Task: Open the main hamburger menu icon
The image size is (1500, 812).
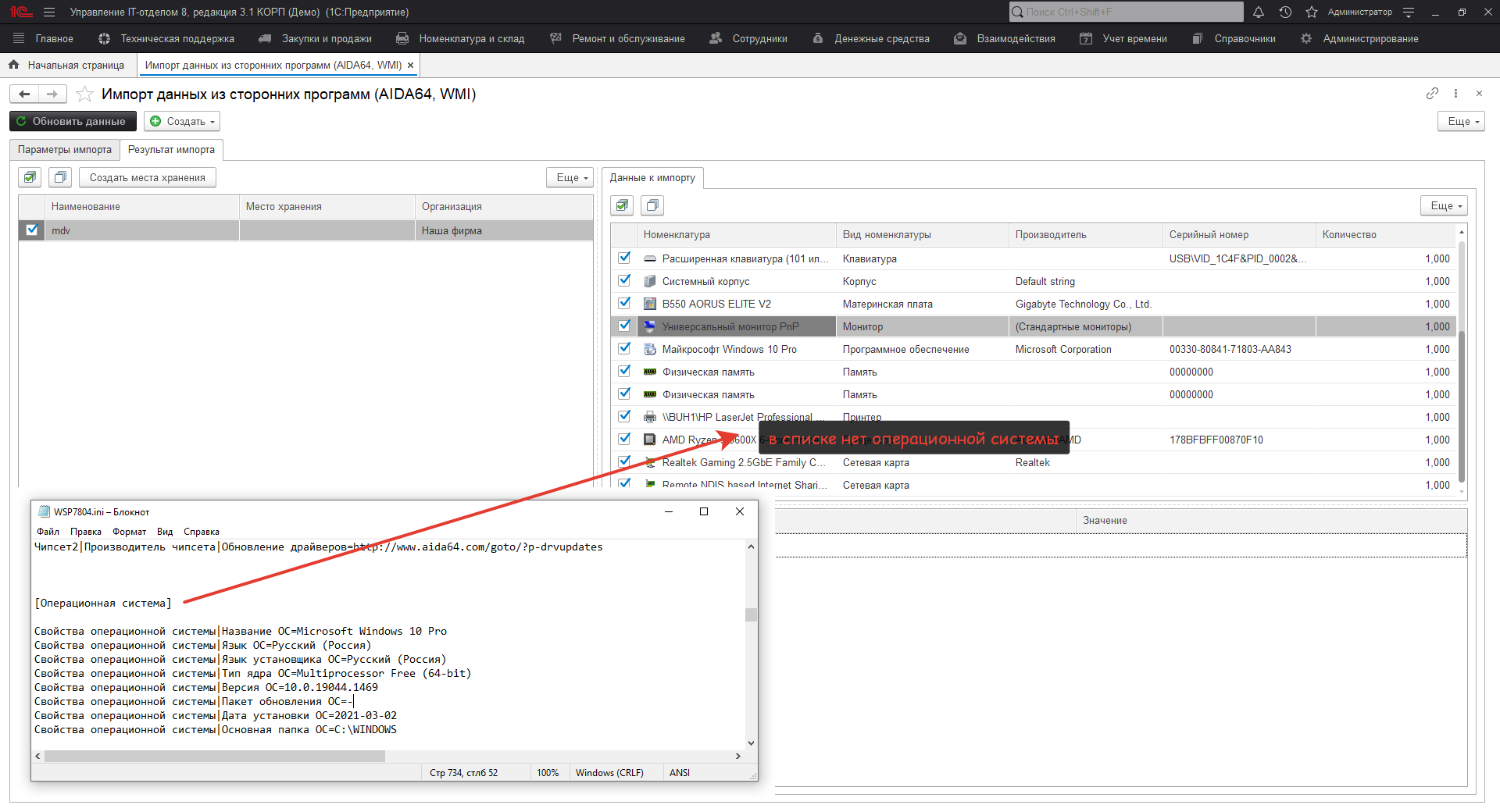Action: point(49,12)
